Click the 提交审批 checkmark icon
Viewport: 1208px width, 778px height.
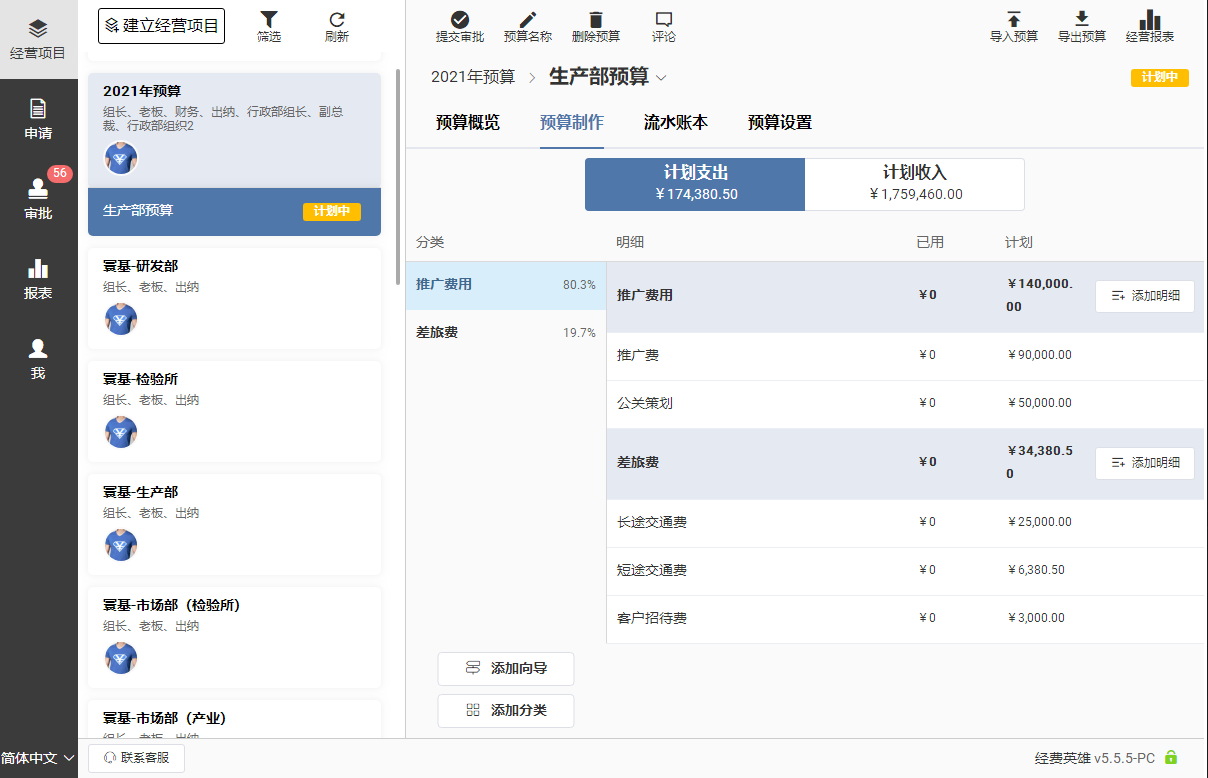click(x=460, y=20)
